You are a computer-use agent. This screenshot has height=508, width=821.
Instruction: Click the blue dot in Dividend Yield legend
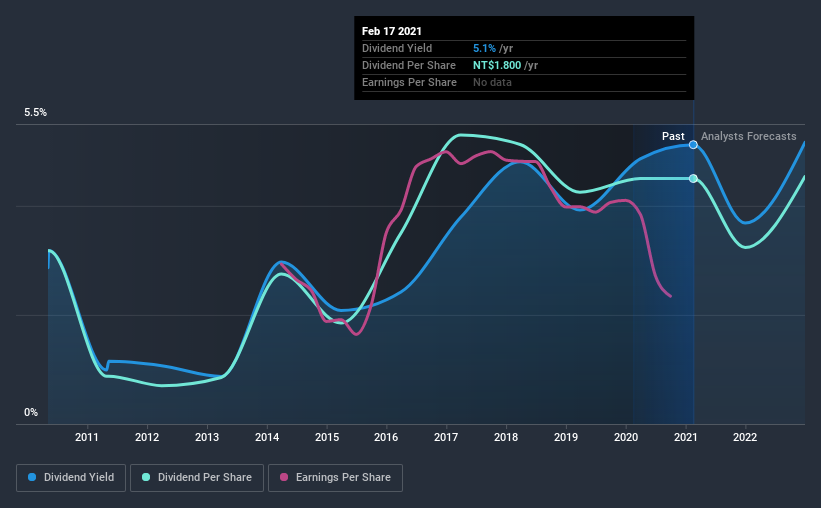click(x=32, y=477)
